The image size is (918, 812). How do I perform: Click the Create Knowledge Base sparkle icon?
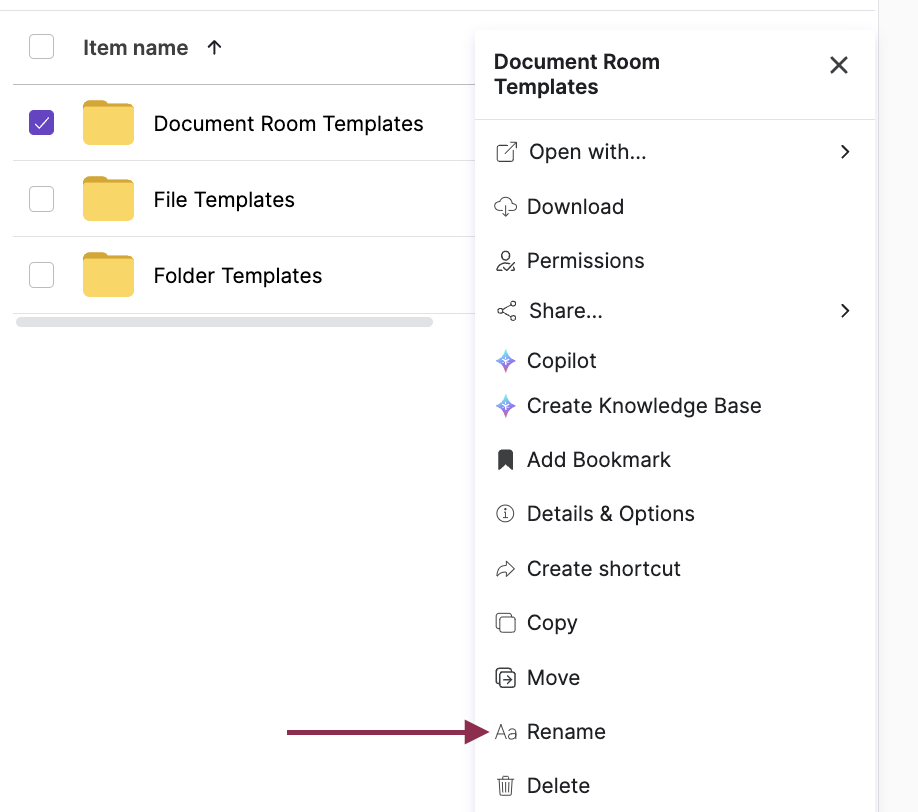tap(506, 406)
